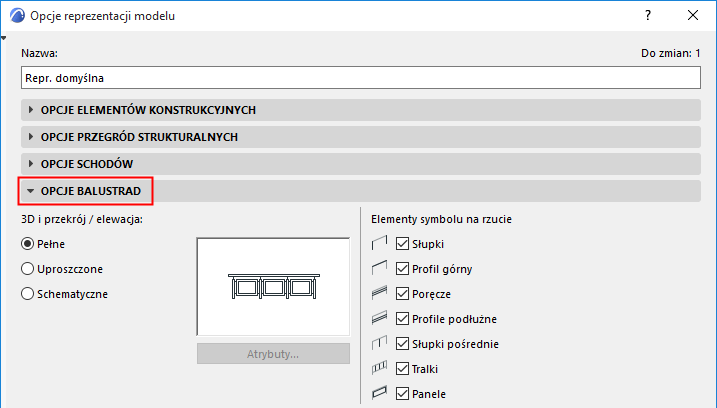Click the Atrybuty... button
This screenshot has height=408, width=717.
click(x=273, y=353)
